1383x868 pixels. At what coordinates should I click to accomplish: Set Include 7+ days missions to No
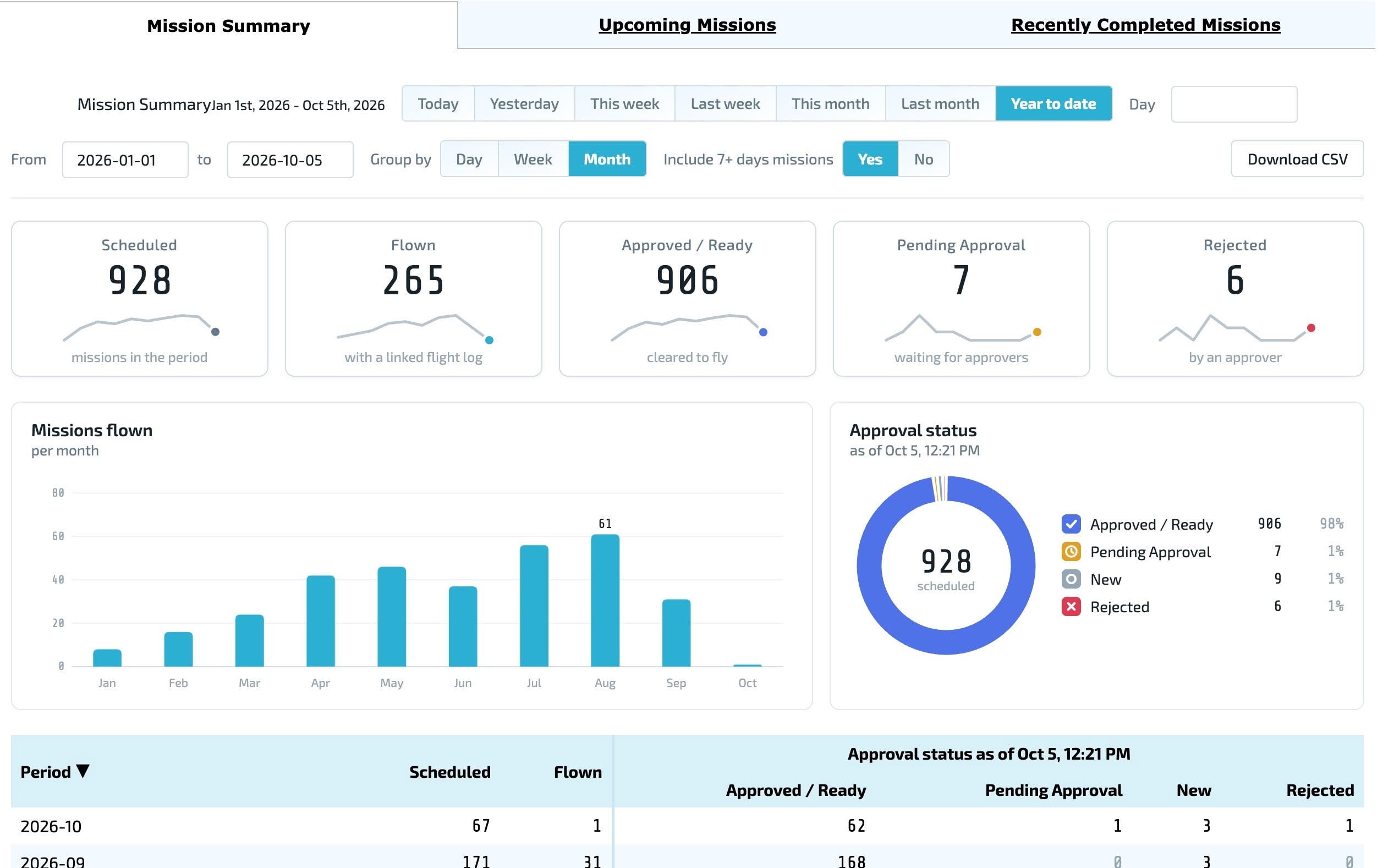pos(923,159)
